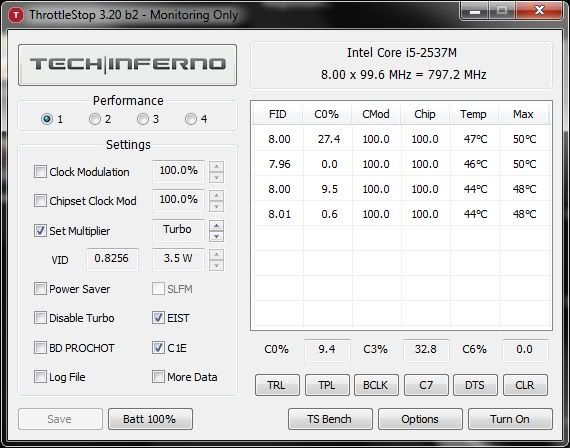The width and height of the screenshot is (570, 448).
Task: Click the VID value field showing 0.8256
Action: point(112,259)
